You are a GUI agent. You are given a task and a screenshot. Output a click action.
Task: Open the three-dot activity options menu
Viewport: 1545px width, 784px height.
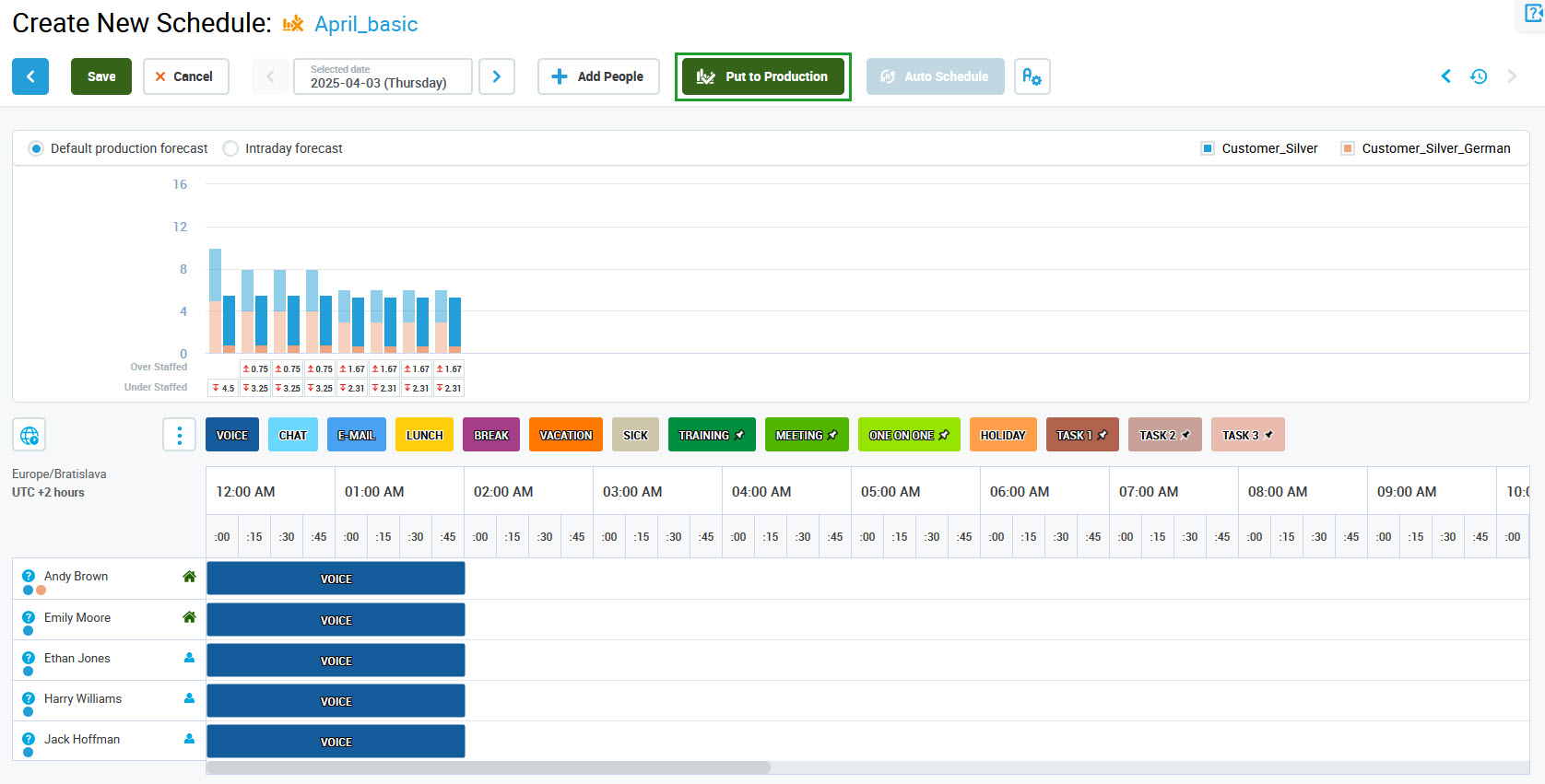[179, 435]
